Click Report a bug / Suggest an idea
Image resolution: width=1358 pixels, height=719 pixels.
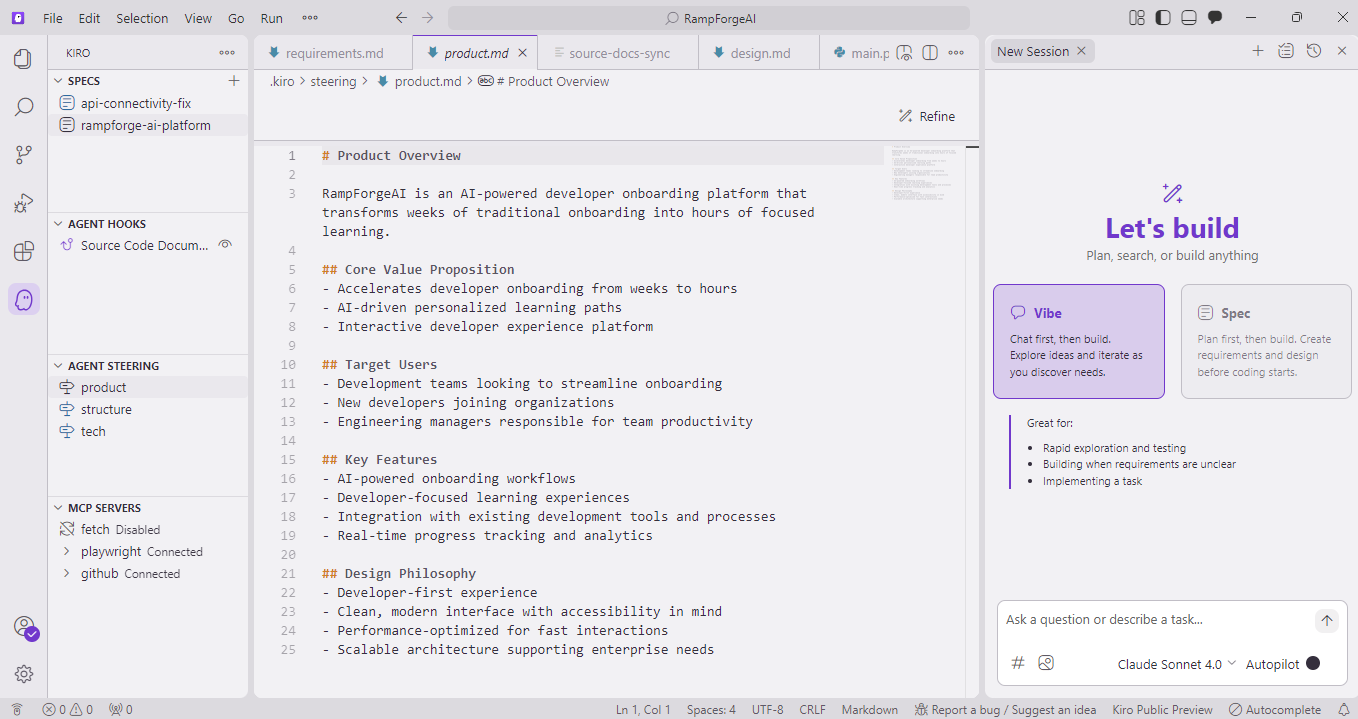(1006, 709)
